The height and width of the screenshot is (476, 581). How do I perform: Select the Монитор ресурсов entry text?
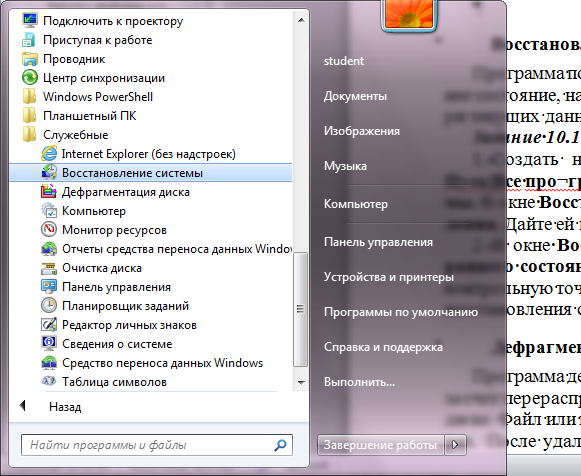[x=114, y=230]
